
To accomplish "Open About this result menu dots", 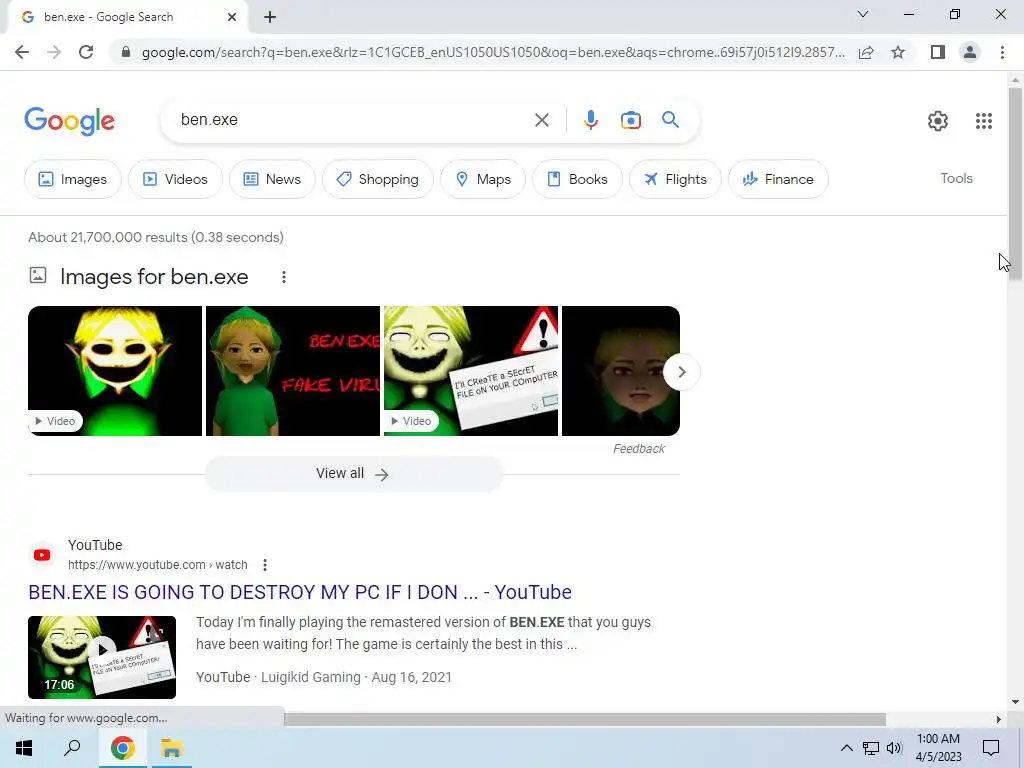I will [x=264, y=565].
